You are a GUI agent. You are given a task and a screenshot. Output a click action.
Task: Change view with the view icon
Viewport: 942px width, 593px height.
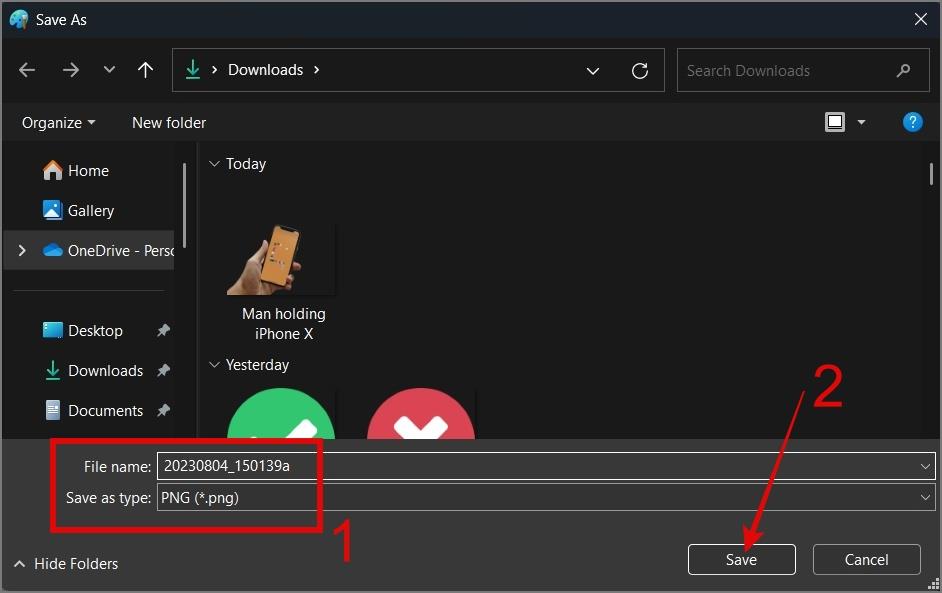(834, 122)
